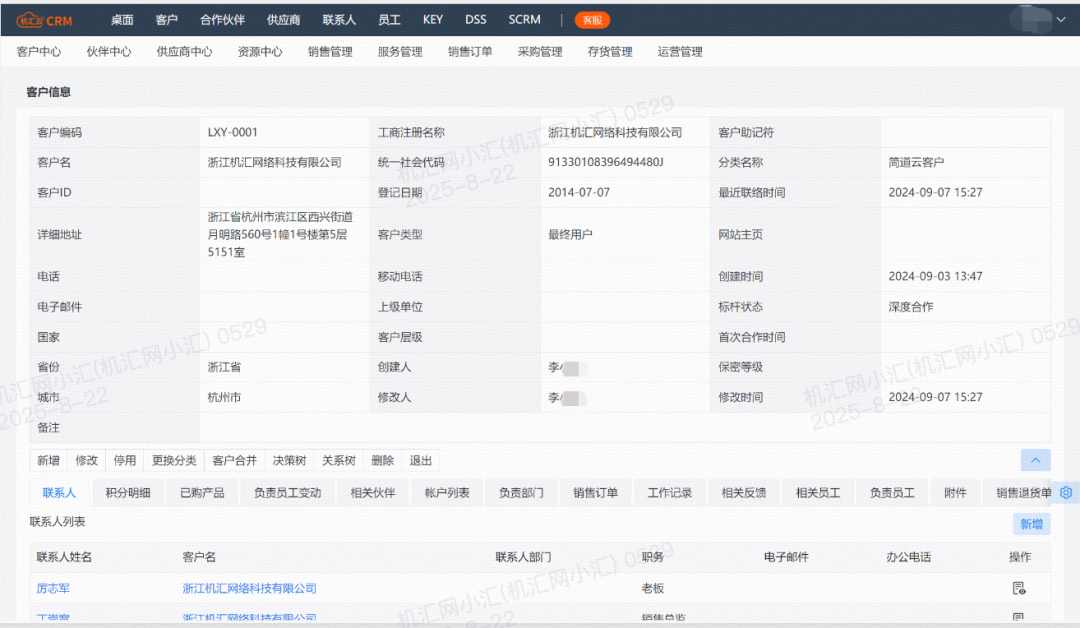This screenshot has height=628, width=1080.
Task: Click the blue 新增 button above the contact list
Action: coord(1031,523)
